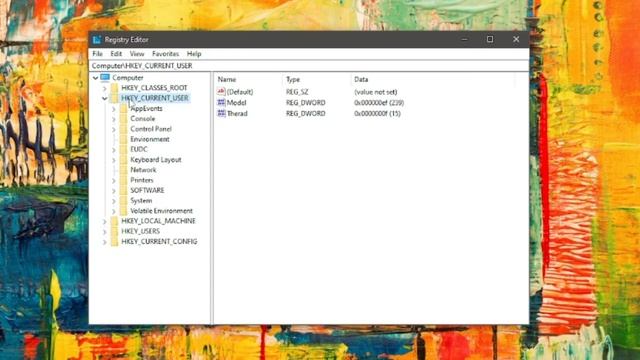The image size is (640, 360).
Task: Select the Computer tree label
Action: click(x=128, y=78)
